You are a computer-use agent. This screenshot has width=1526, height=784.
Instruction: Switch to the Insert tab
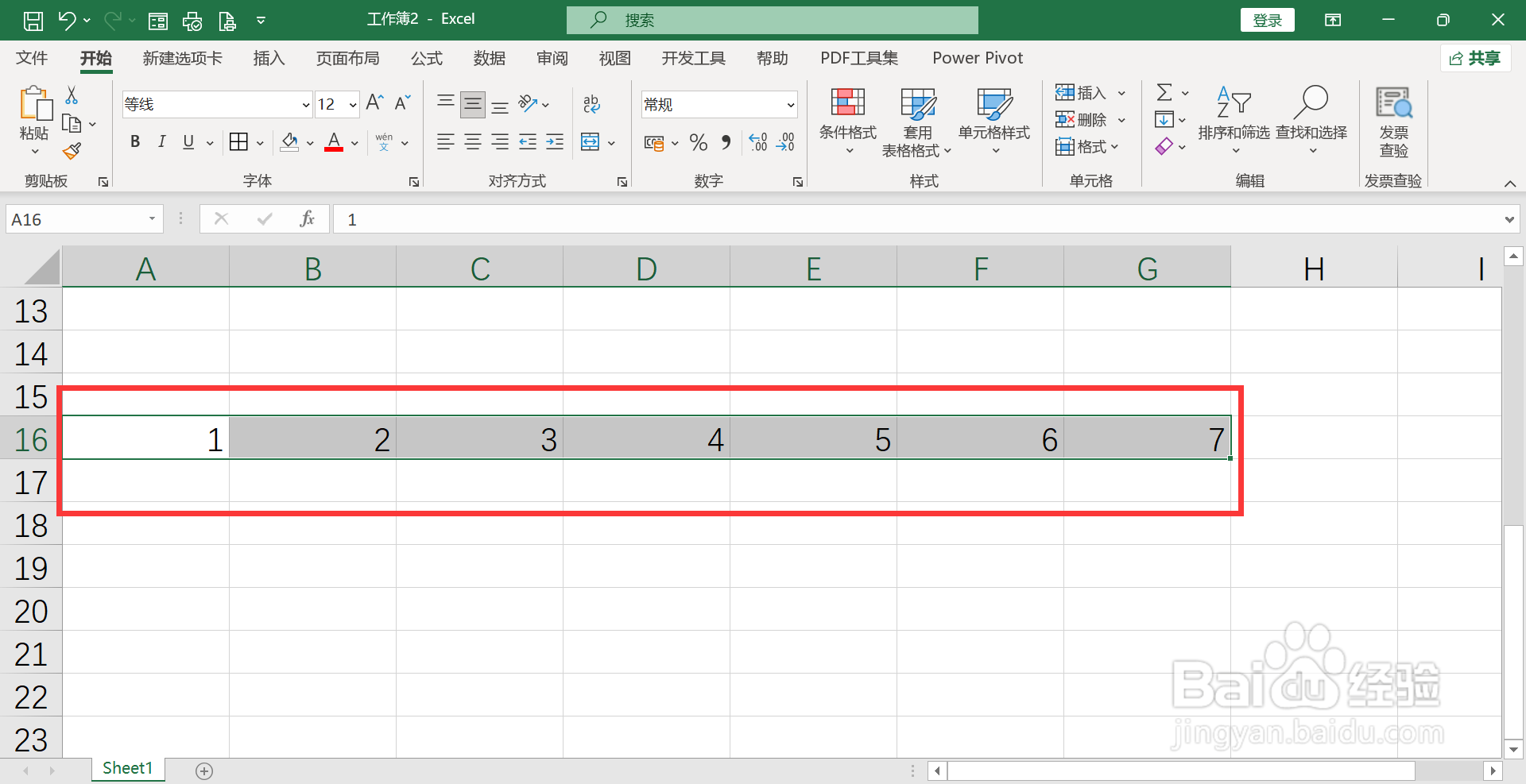coord(269,58)
